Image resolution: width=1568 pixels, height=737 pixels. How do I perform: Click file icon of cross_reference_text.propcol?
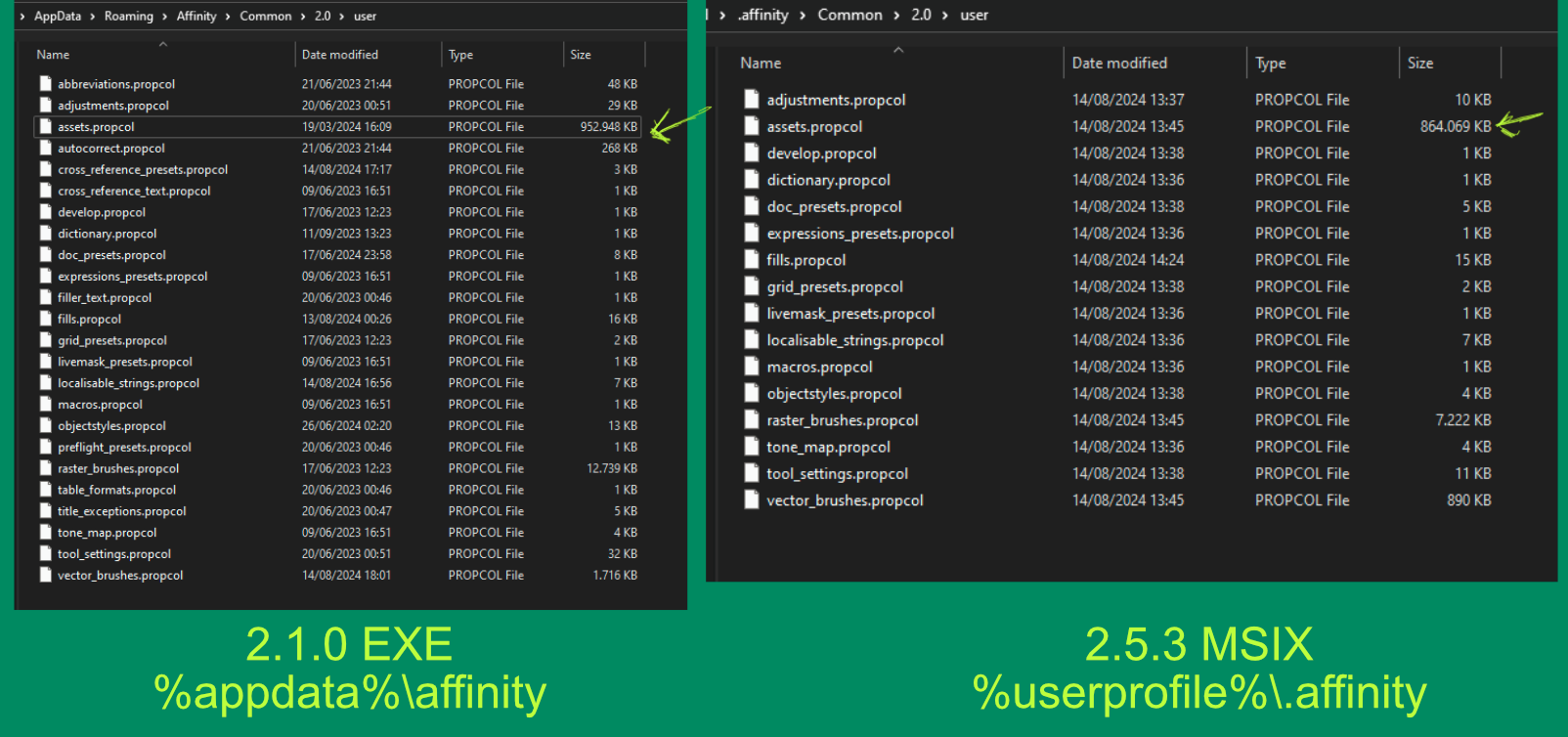pos(45,191)
